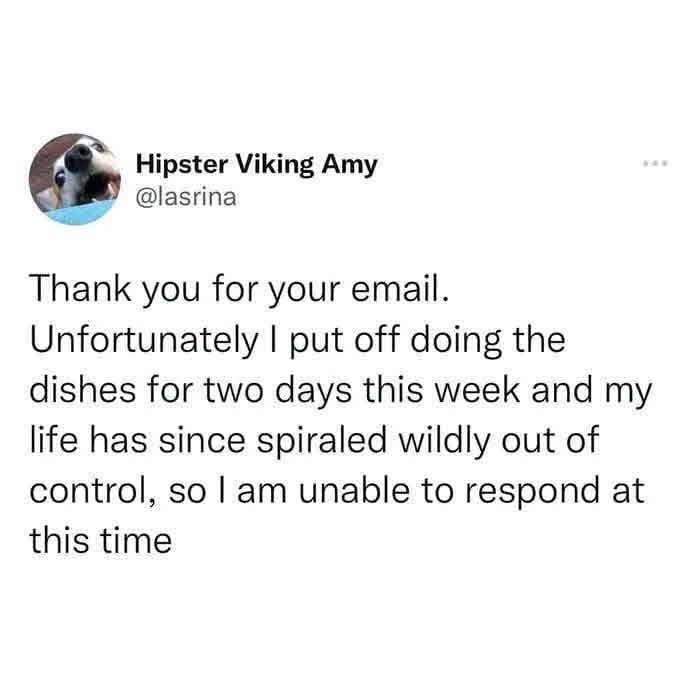Click the word 'Unfortunately' in the tweet
The image size is (700, 700).
[x=144, y=341]
